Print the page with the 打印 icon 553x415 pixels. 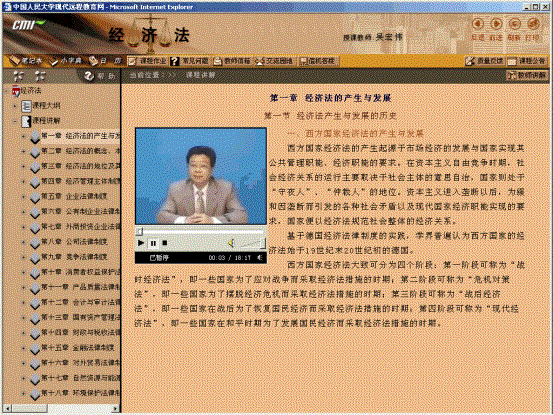coord(534,24)
